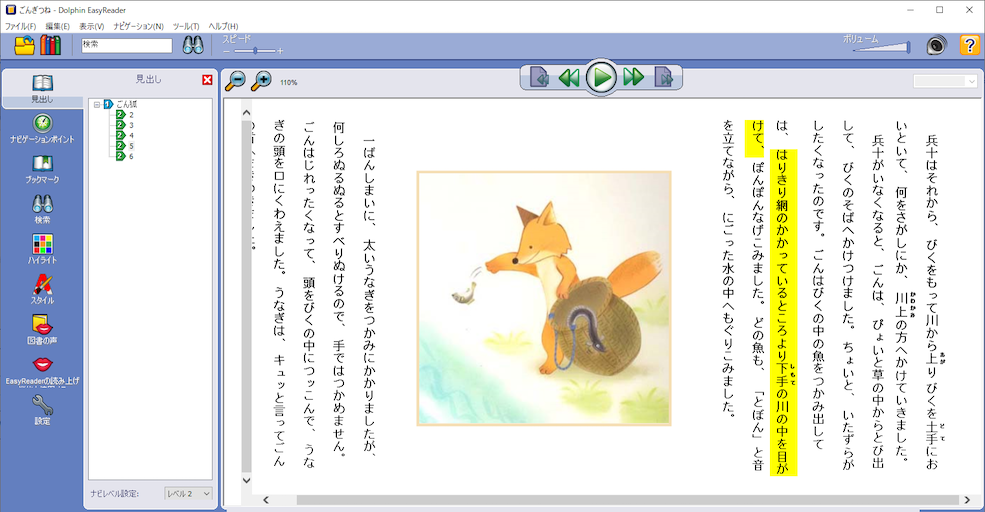Image resolution: width=985 pixels, height=512 pixels.
Task: Fast forward to the next sentence
Action: (633, 78)
